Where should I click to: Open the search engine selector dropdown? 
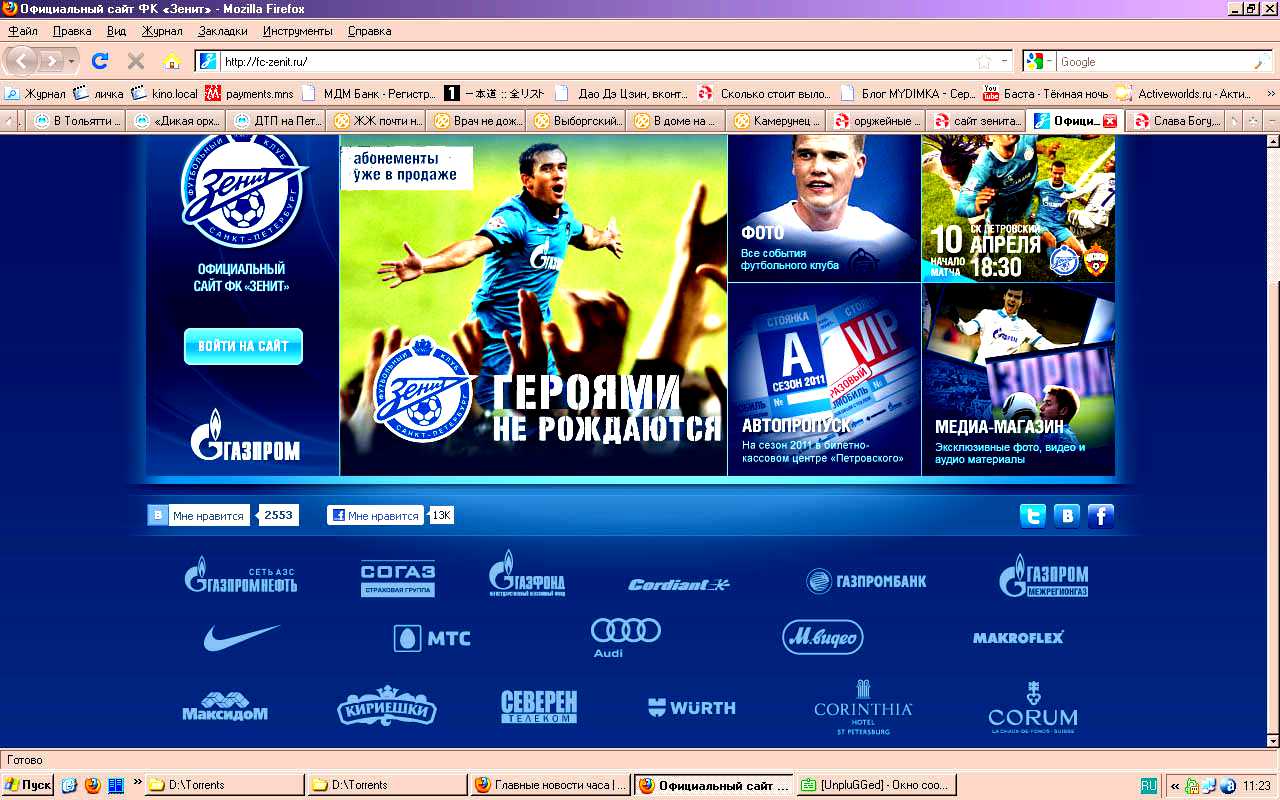1039,62
